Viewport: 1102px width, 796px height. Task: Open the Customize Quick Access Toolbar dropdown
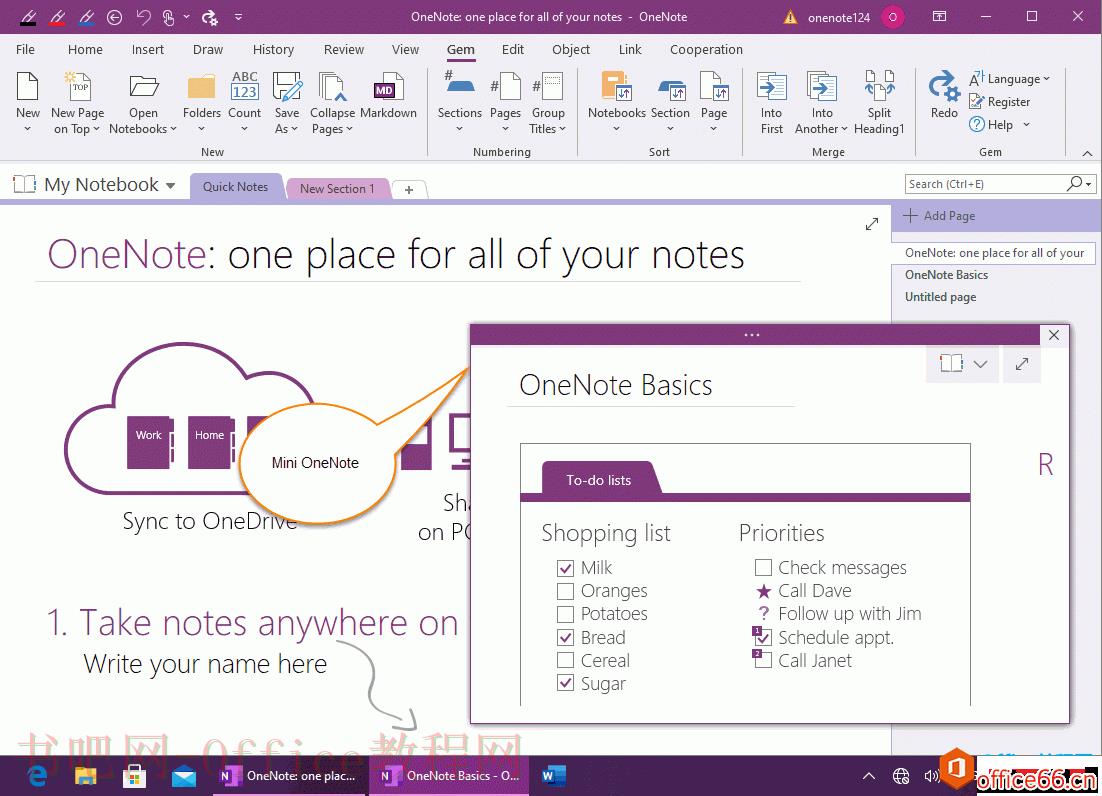(x=238, y=17)
